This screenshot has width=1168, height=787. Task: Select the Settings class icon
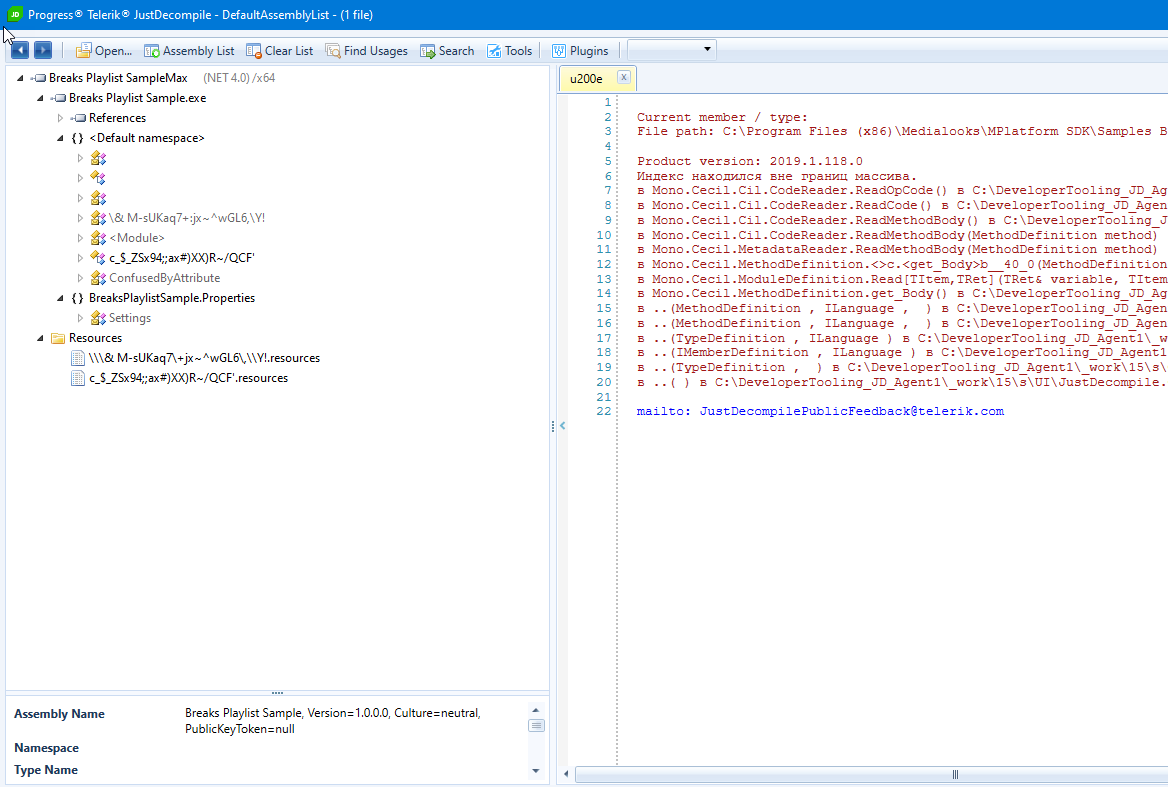pos(98,319)
